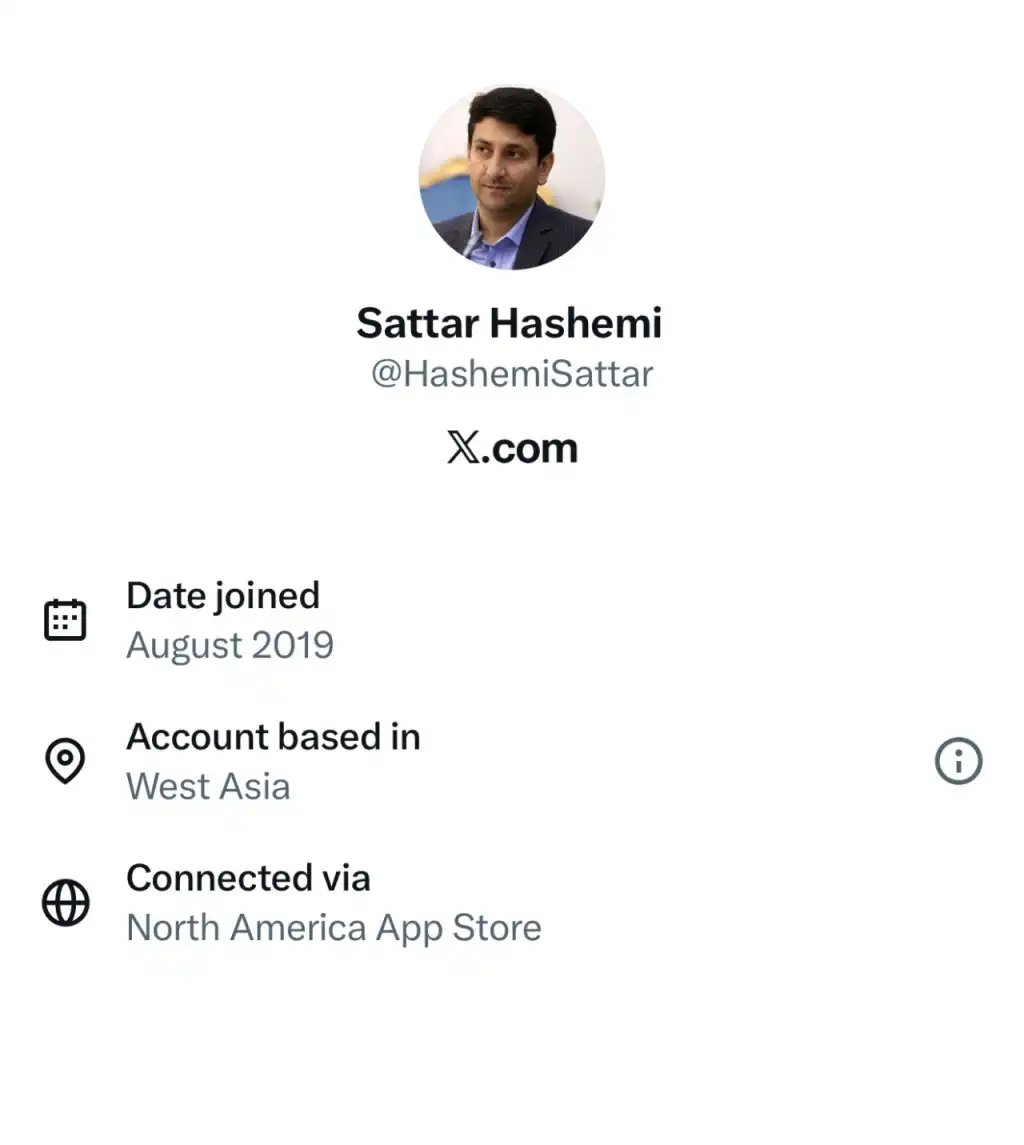Click the North America App Store text
The width and height of the screenshot is (1024, 1145).
point(333,927)
